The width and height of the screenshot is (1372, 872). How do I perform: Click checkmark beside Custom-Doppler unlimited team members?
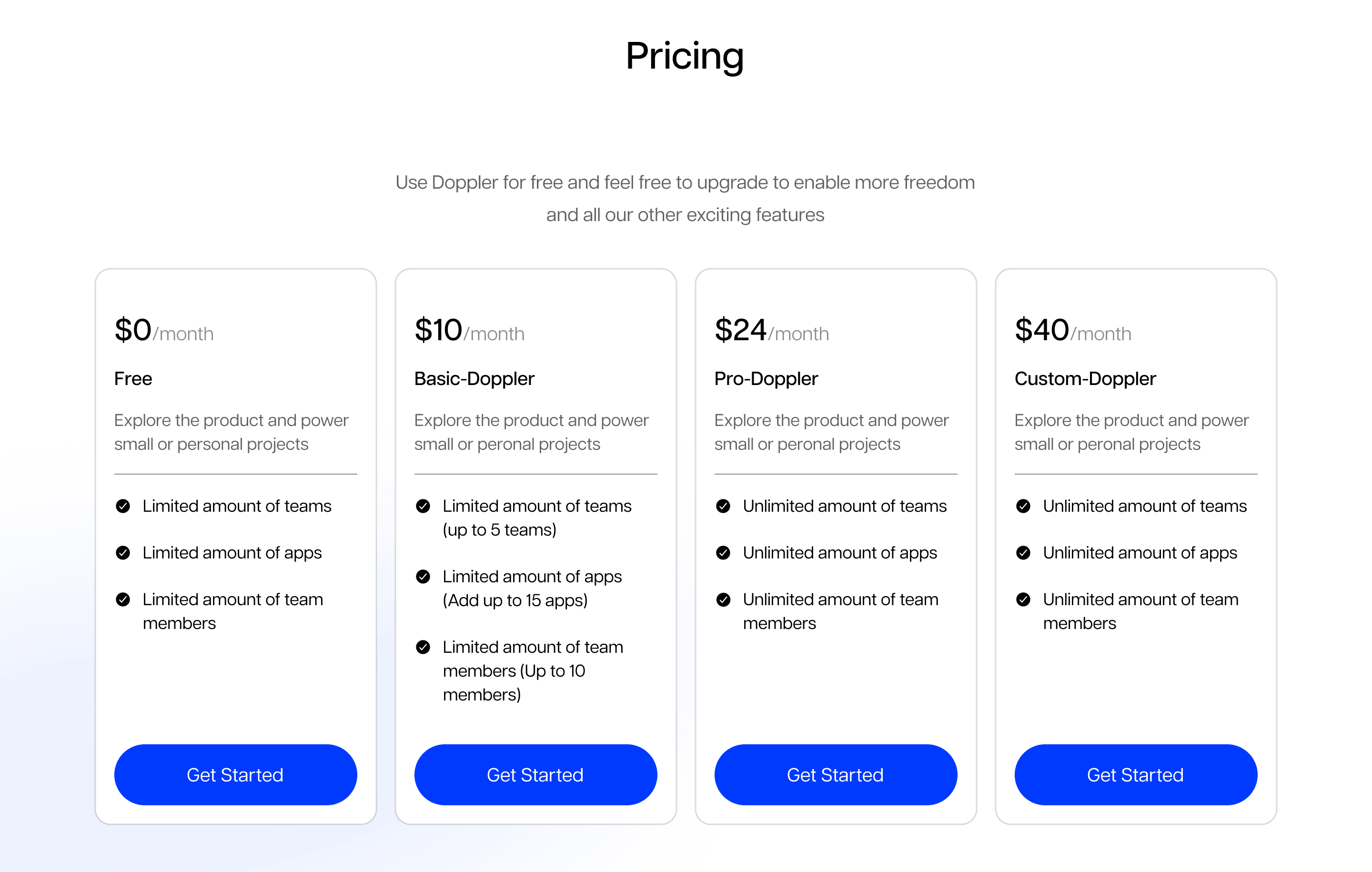[x=1023, y=599]
